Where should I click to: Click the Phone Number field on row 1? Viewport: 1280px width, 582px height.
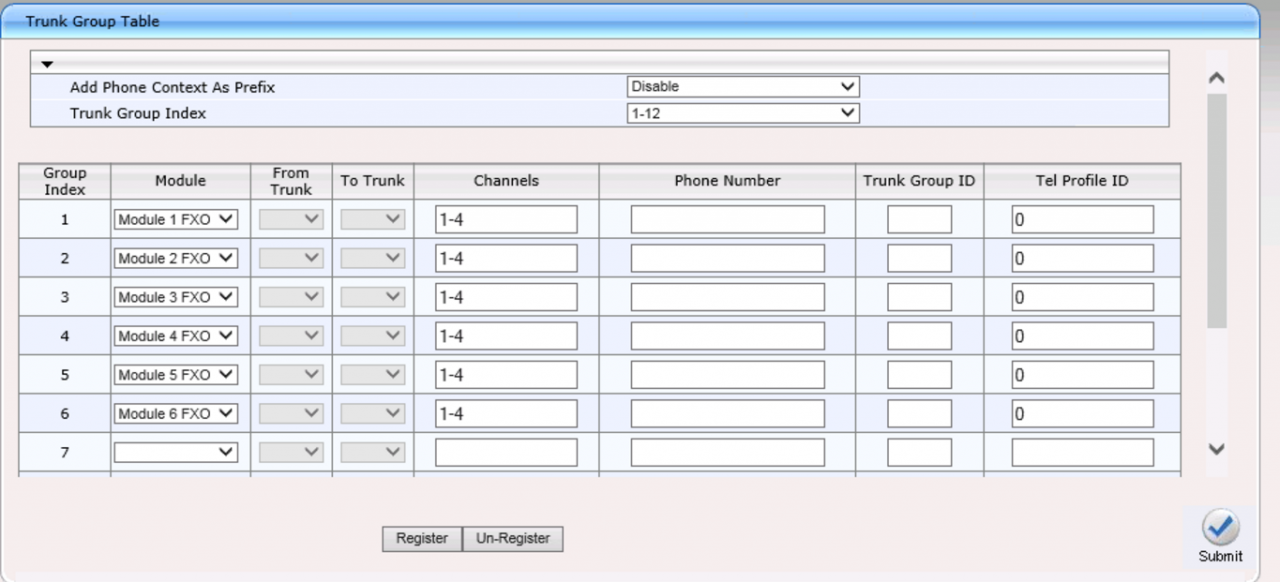click(x=726, y=218)
